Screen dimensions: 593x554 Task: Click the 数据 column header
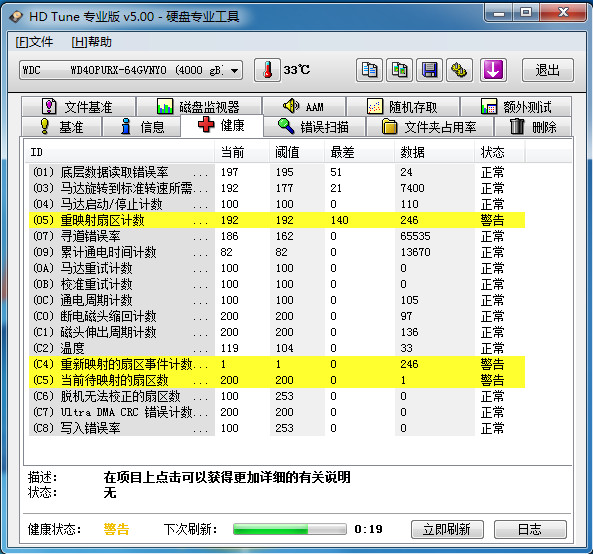[434, 152]
